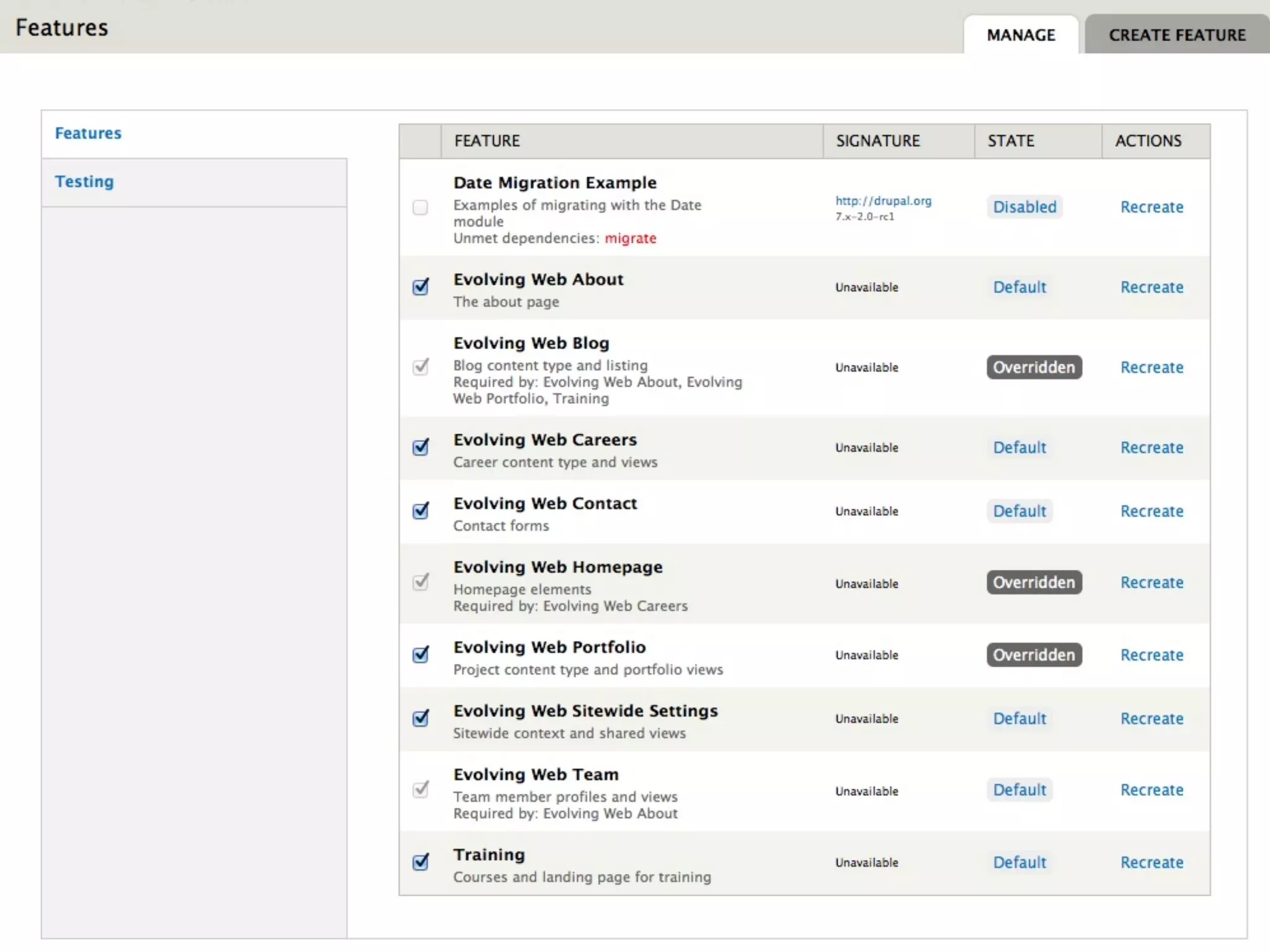Click Overridden state for Evolving Web Homepage
The height and width of the screenshot is (952, 1270).
click(1034, 583)
